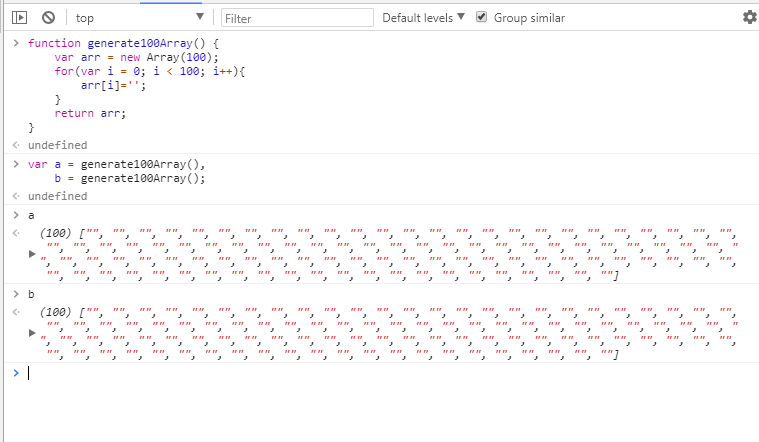
Task: Expand the array output for a
Action: [x=33, y=253]
